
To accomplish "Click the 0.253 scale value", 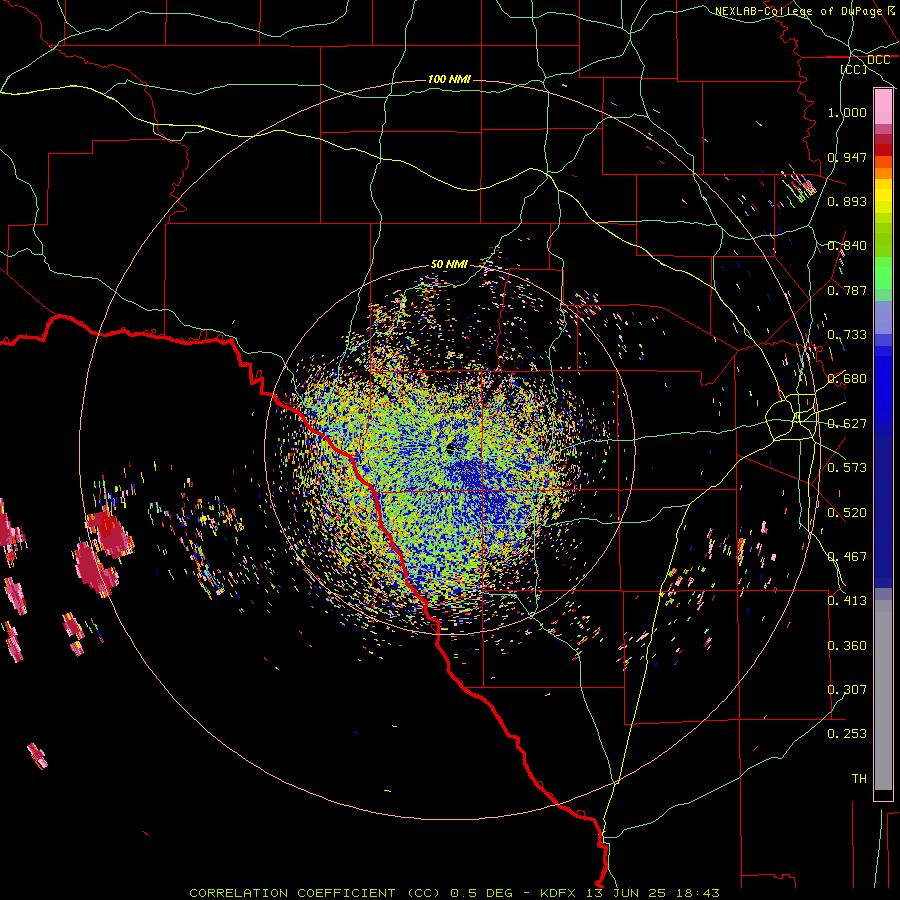I will [847, 734].
